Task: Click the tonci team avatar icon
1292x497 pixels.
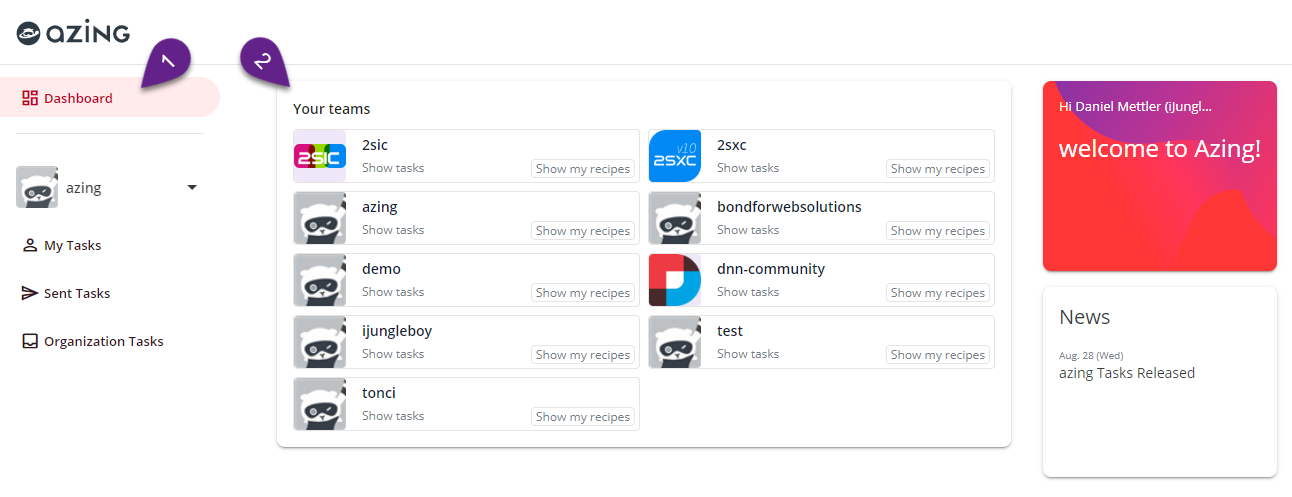Action: [320, 404]
